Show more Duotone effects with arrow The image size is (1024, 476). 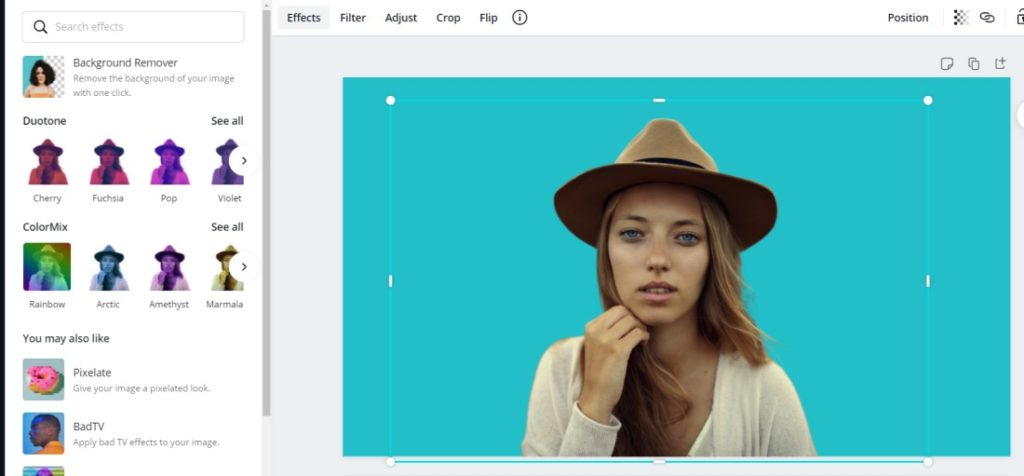244,161
